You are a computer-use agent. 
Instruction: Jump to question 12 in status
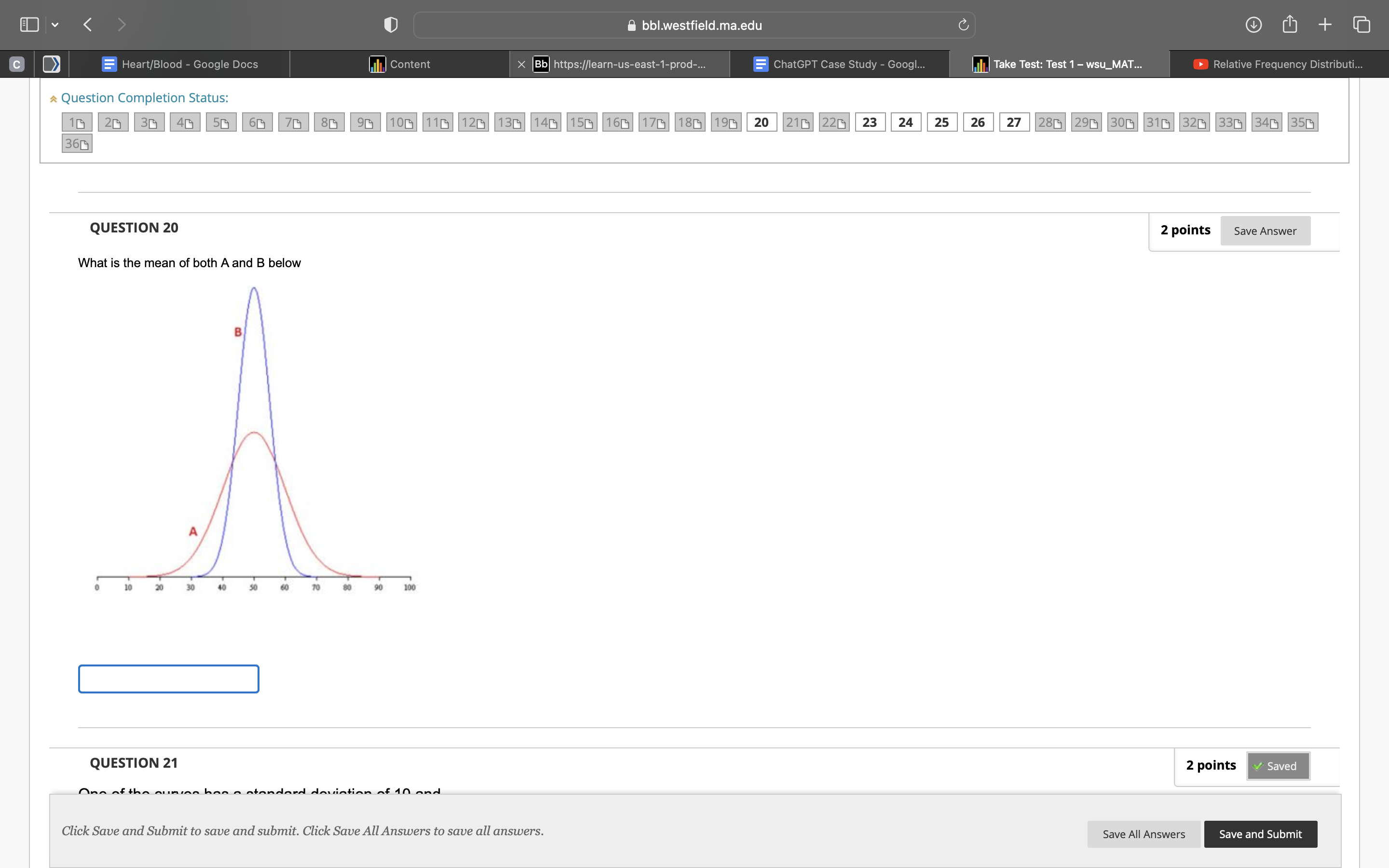[x=474, y=122]
